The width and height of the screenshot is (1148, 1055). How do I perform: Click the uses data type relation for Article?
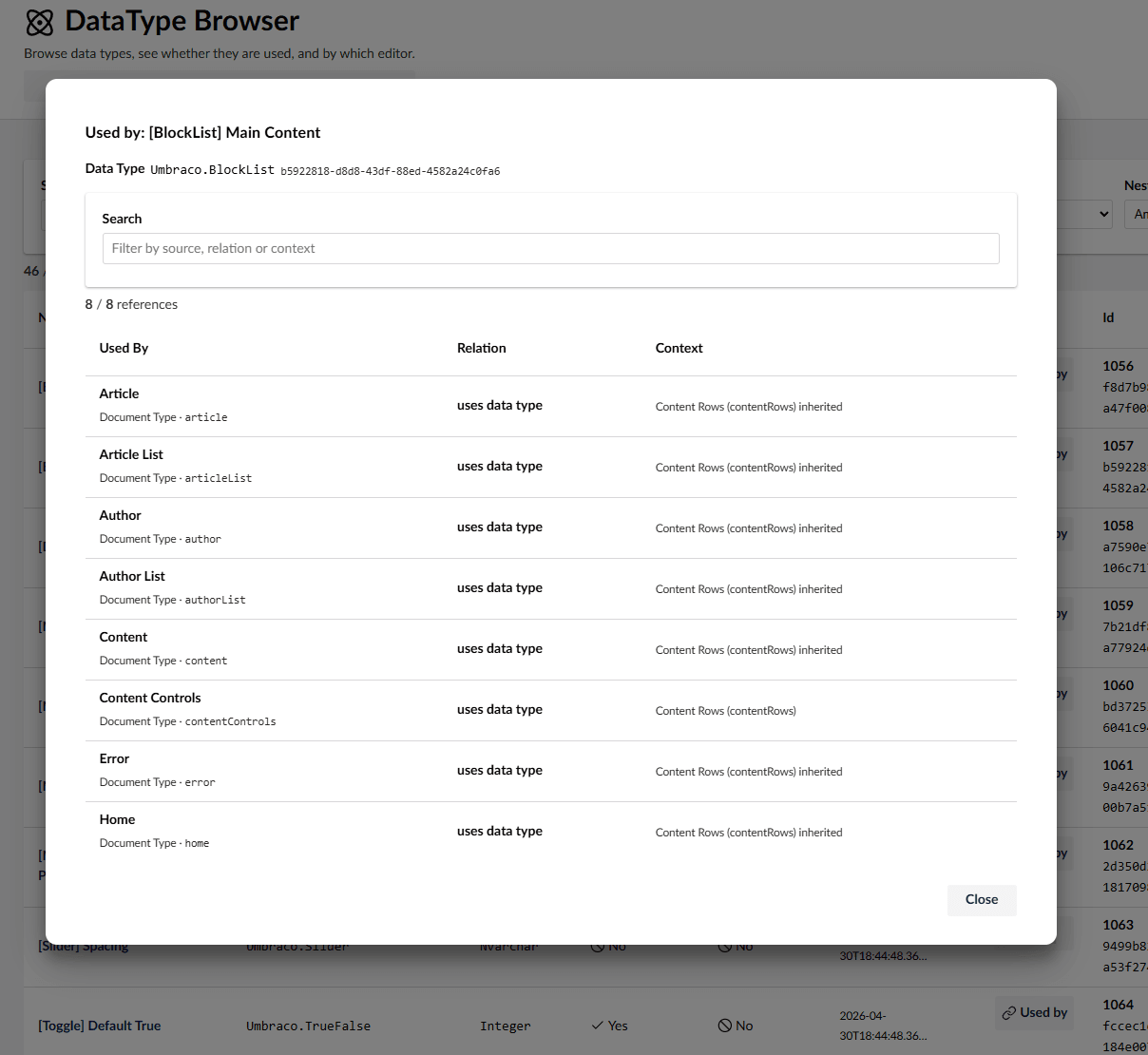pos(499,405)
